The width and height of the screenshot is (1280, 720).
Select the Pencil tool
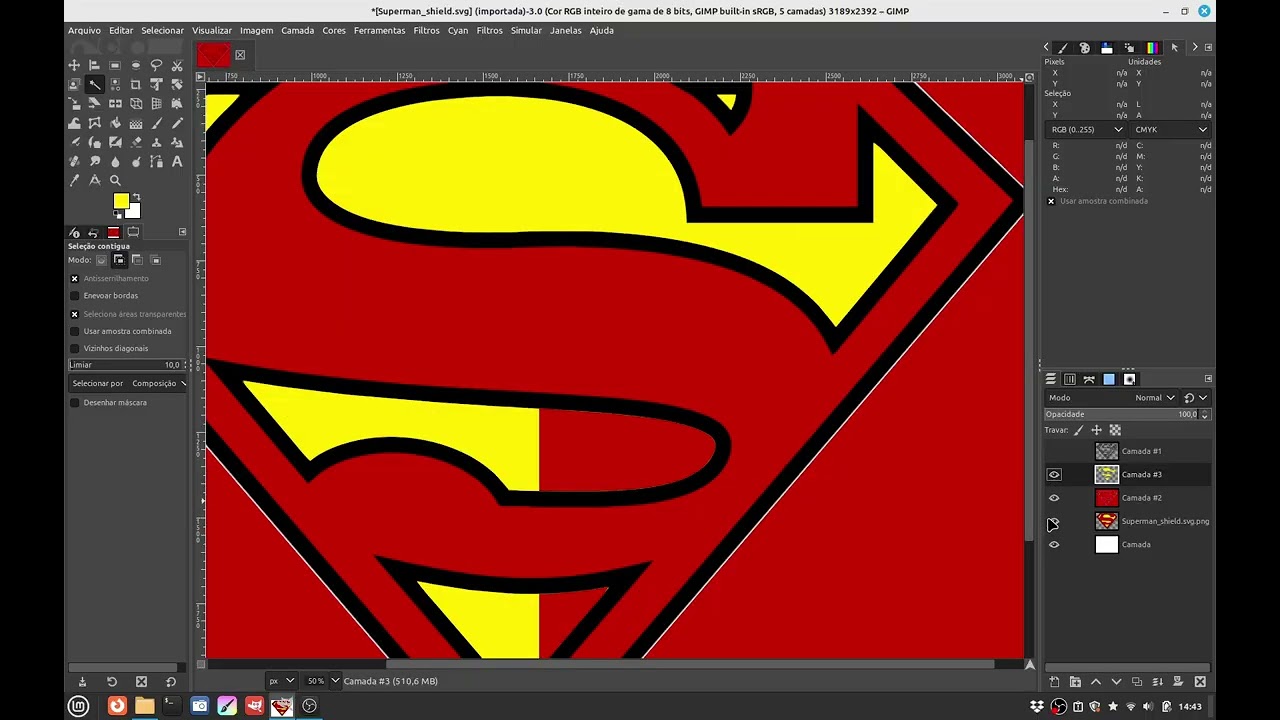(x=177, y=123)
